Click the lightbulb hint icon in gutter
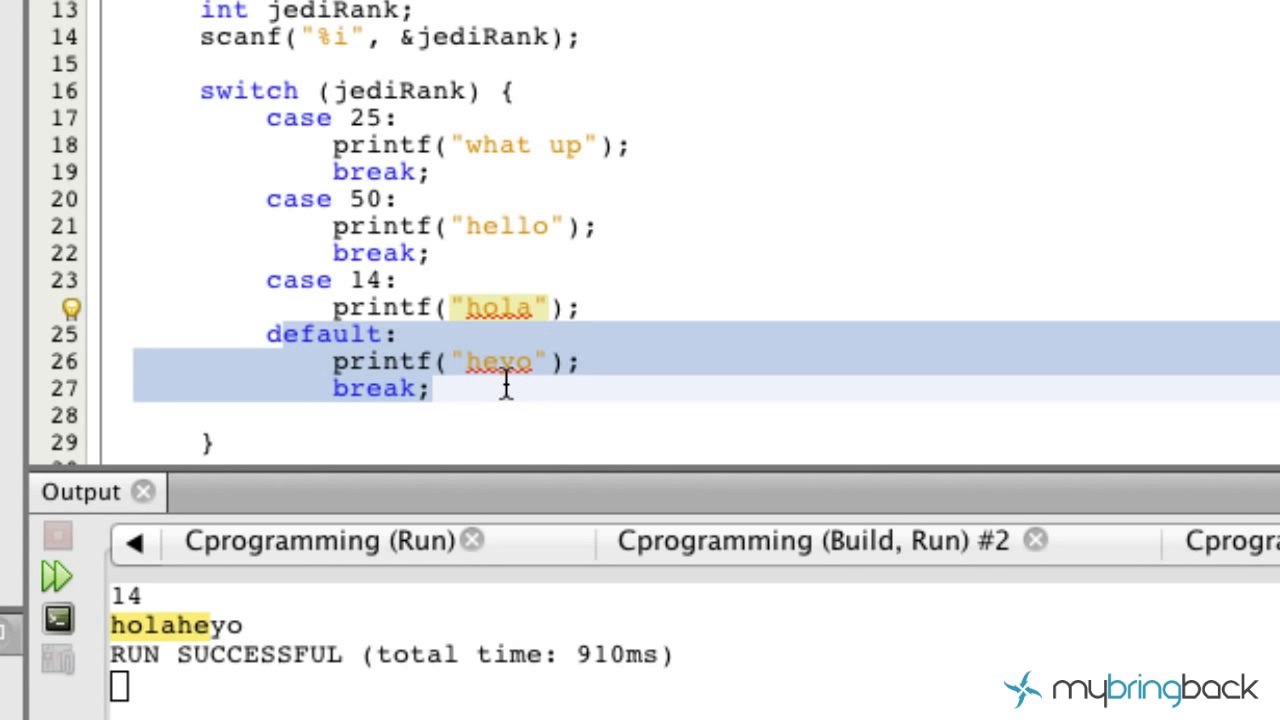 coord(72,308)
